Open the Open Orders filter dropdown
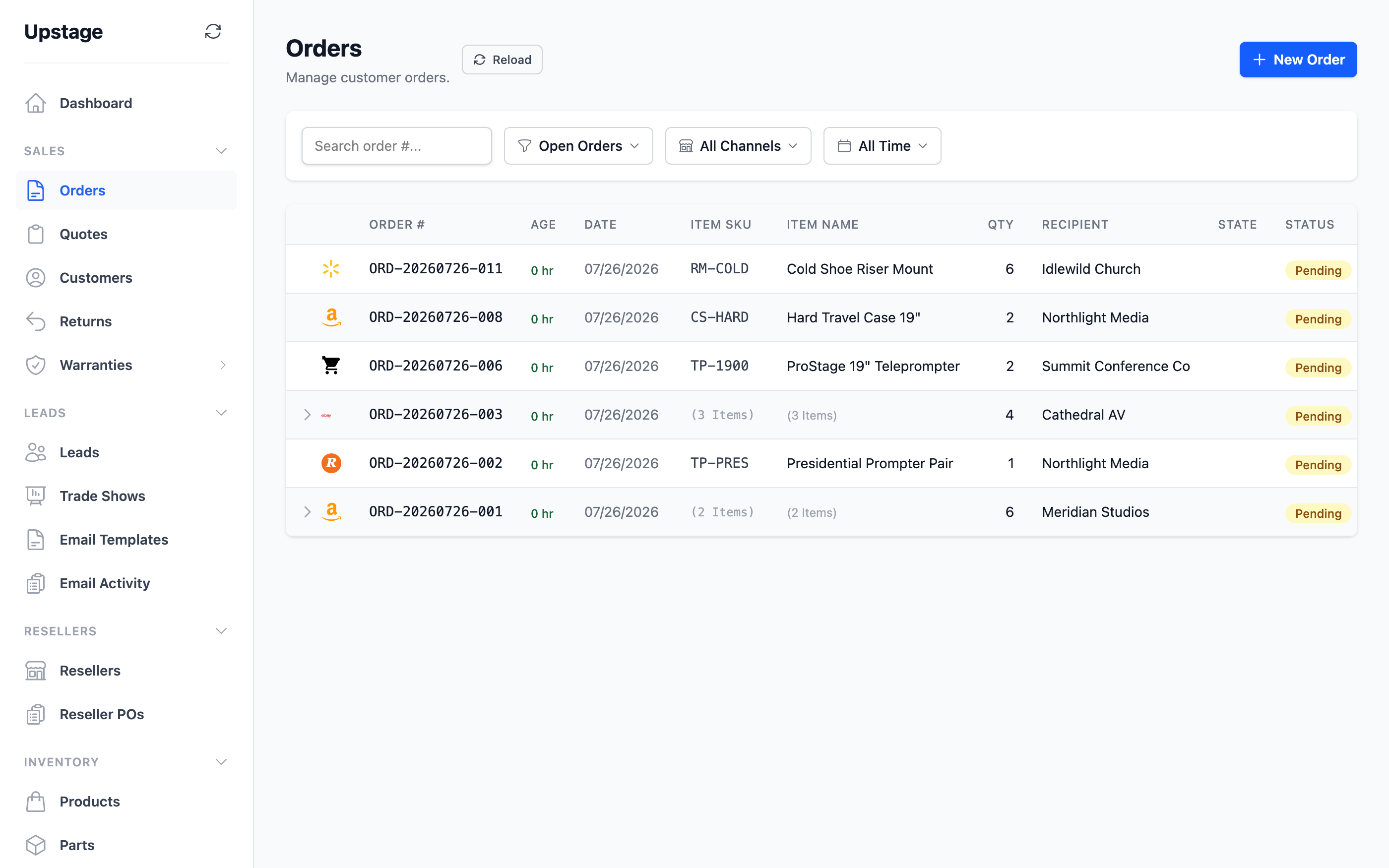 [x=578, y=146]
